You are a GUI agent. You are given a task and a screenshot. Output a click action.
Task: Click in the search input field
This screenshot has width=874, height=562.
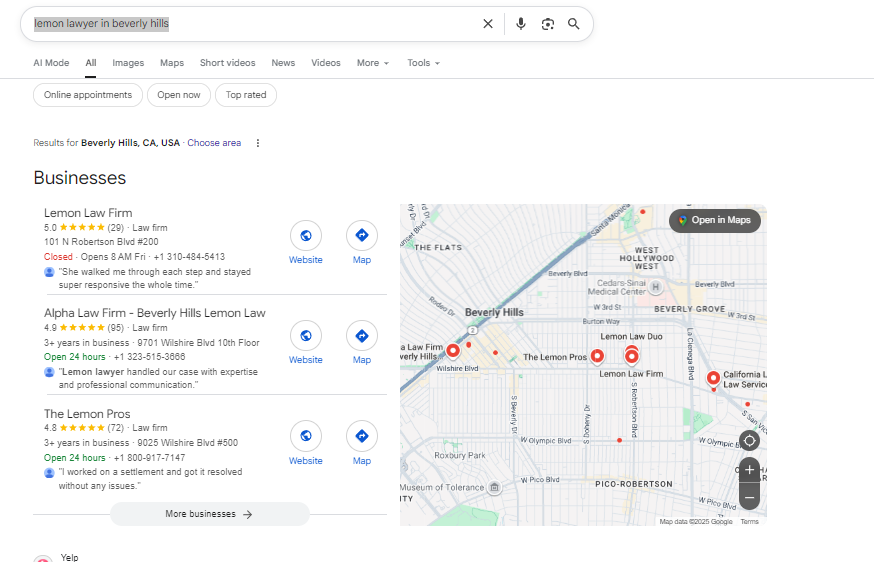tap(250, 24)
